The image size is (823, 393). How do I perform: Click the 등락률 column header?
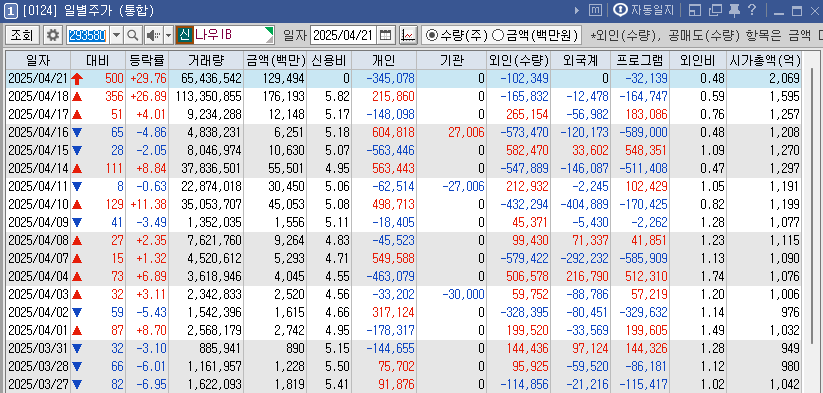[146, 60]
